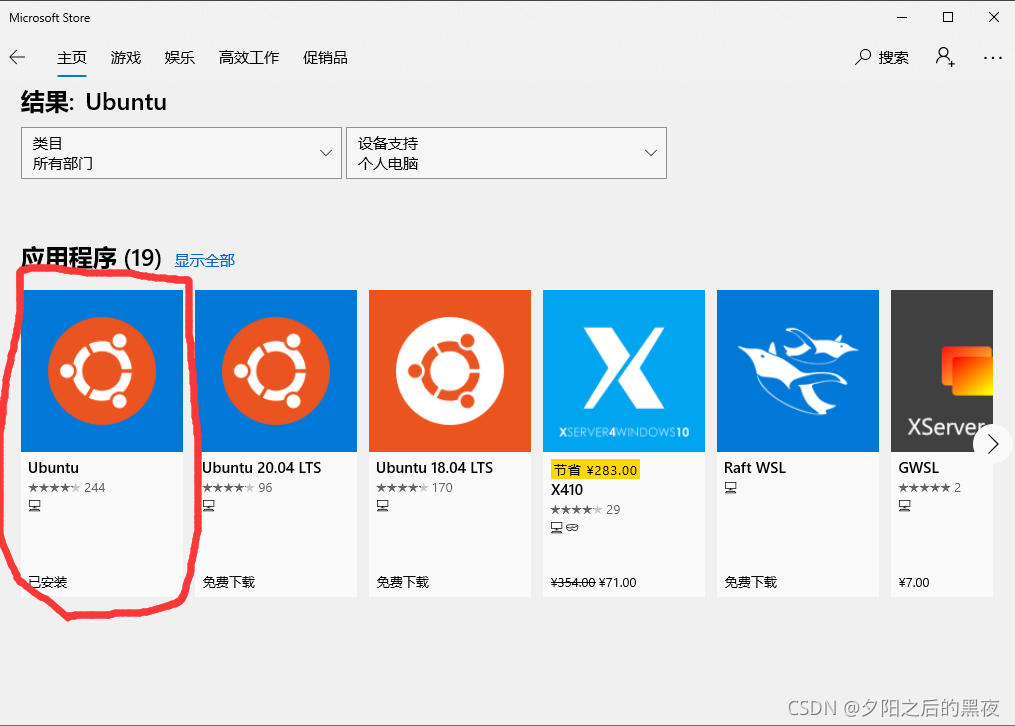Image resolution: width=1015 pixels, height=726 pixels.
Task: View the X410 app tile
Action: pyautogui.click(x=623, y=370)
